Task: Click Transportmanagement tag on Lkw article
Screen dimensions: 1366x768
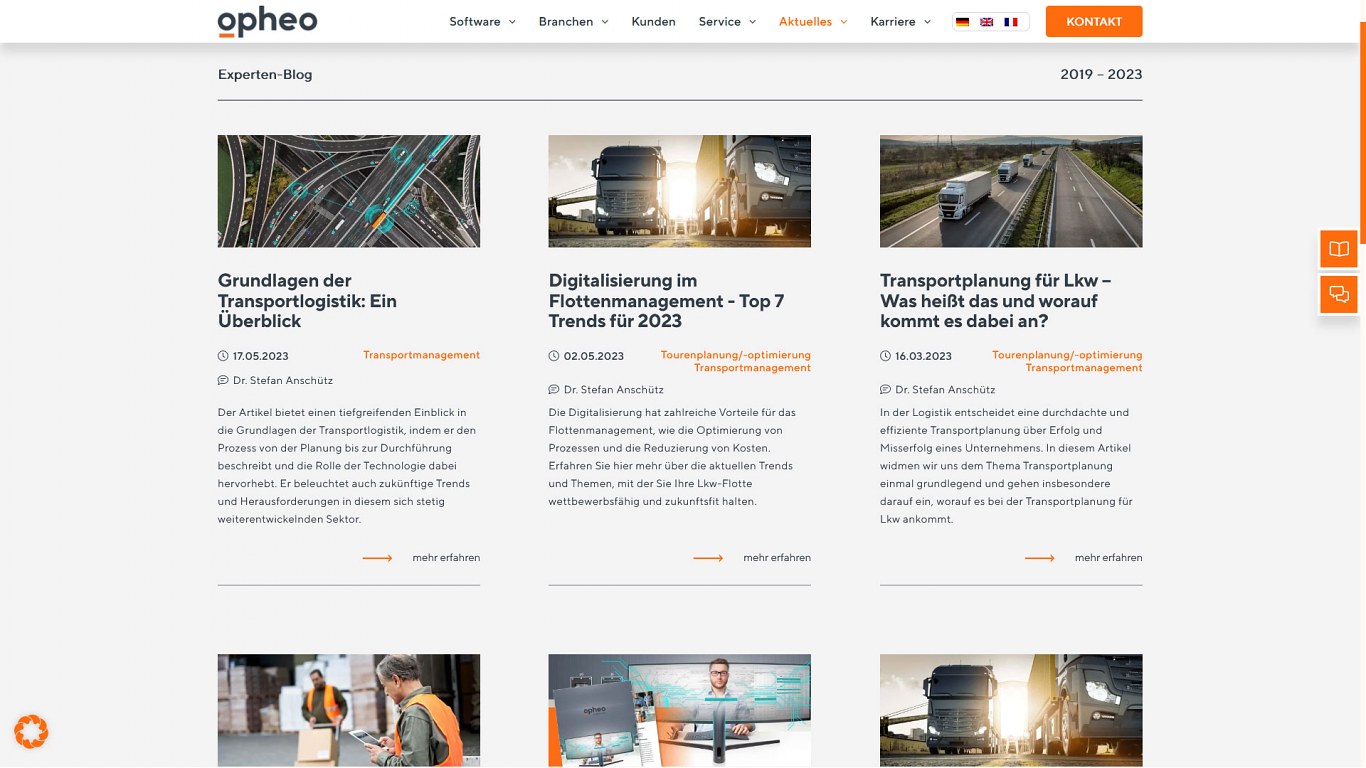Action: [1083, 368]
